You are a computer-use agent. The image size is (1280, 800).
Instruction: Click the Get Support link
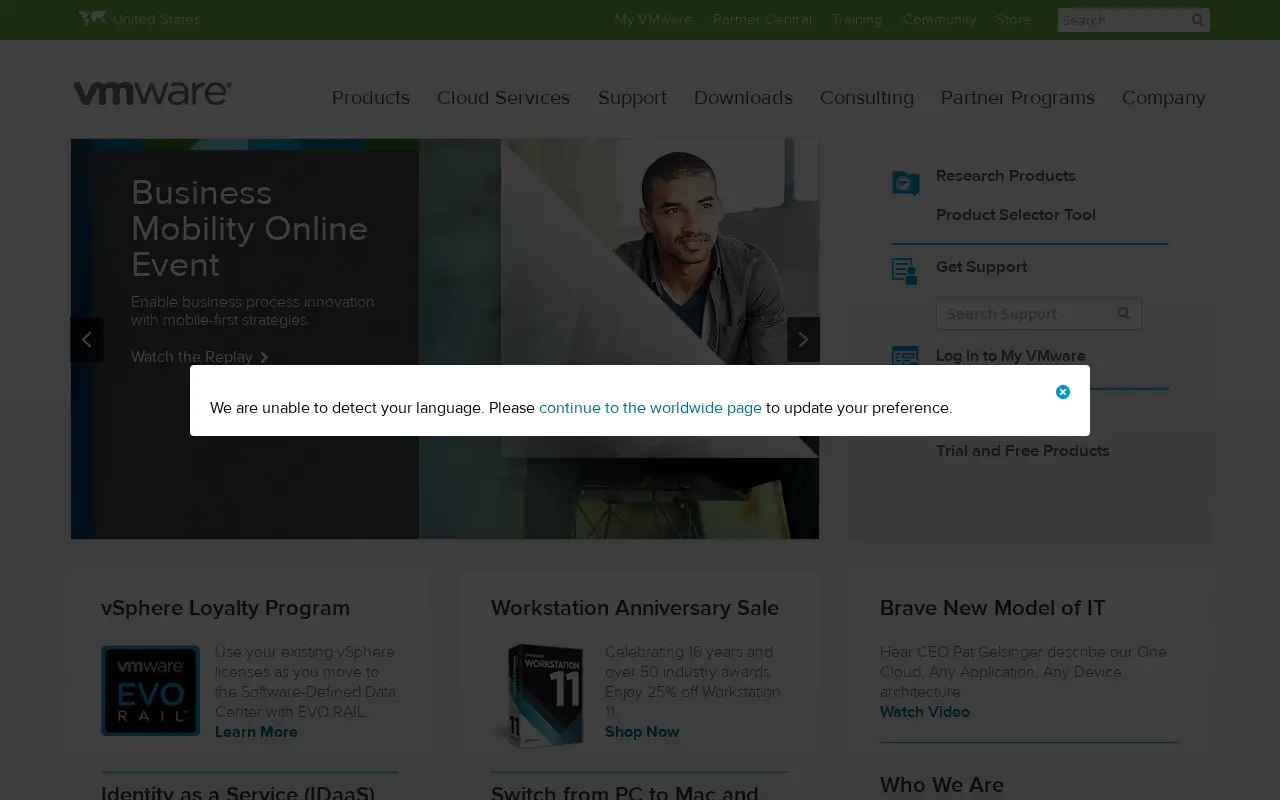(981, 267)
